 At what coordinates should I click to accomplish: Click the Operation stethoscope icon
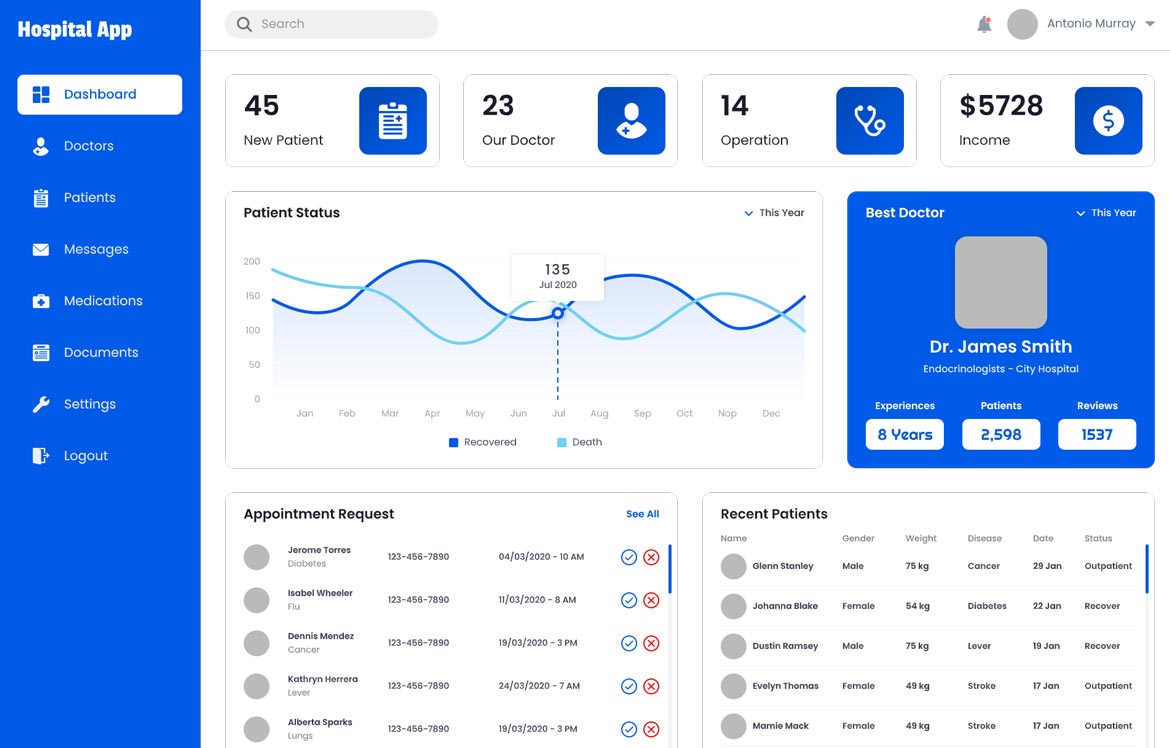click(869, 120)
